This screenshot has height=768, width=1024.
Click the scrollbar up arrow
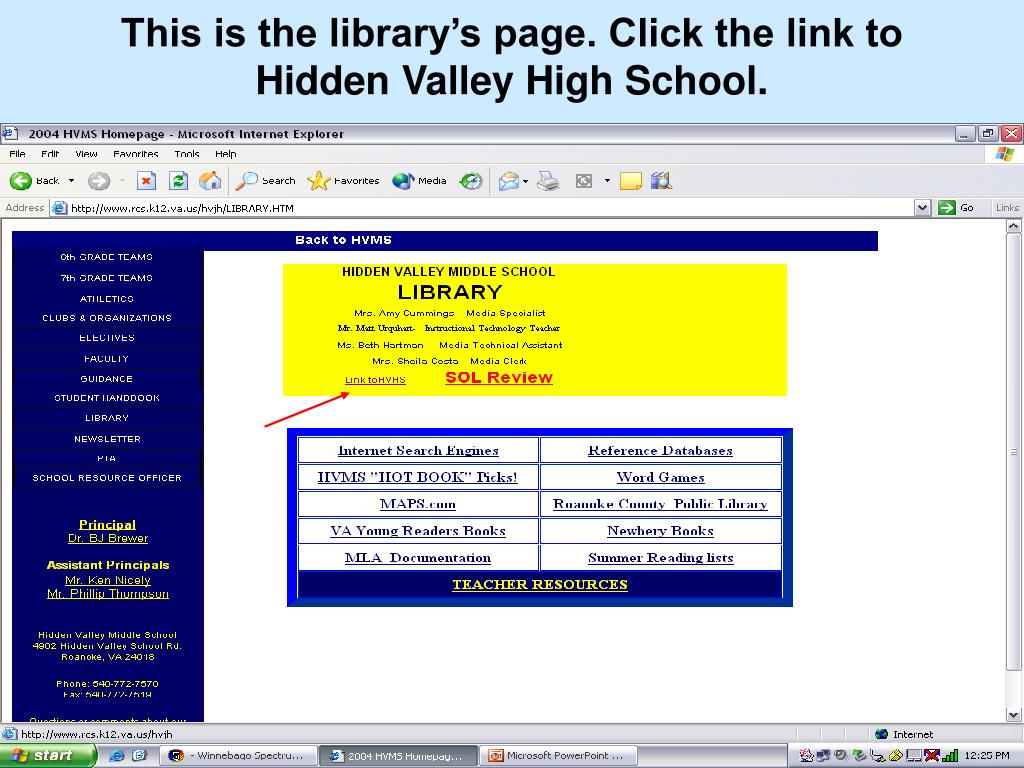point(1014,226)
